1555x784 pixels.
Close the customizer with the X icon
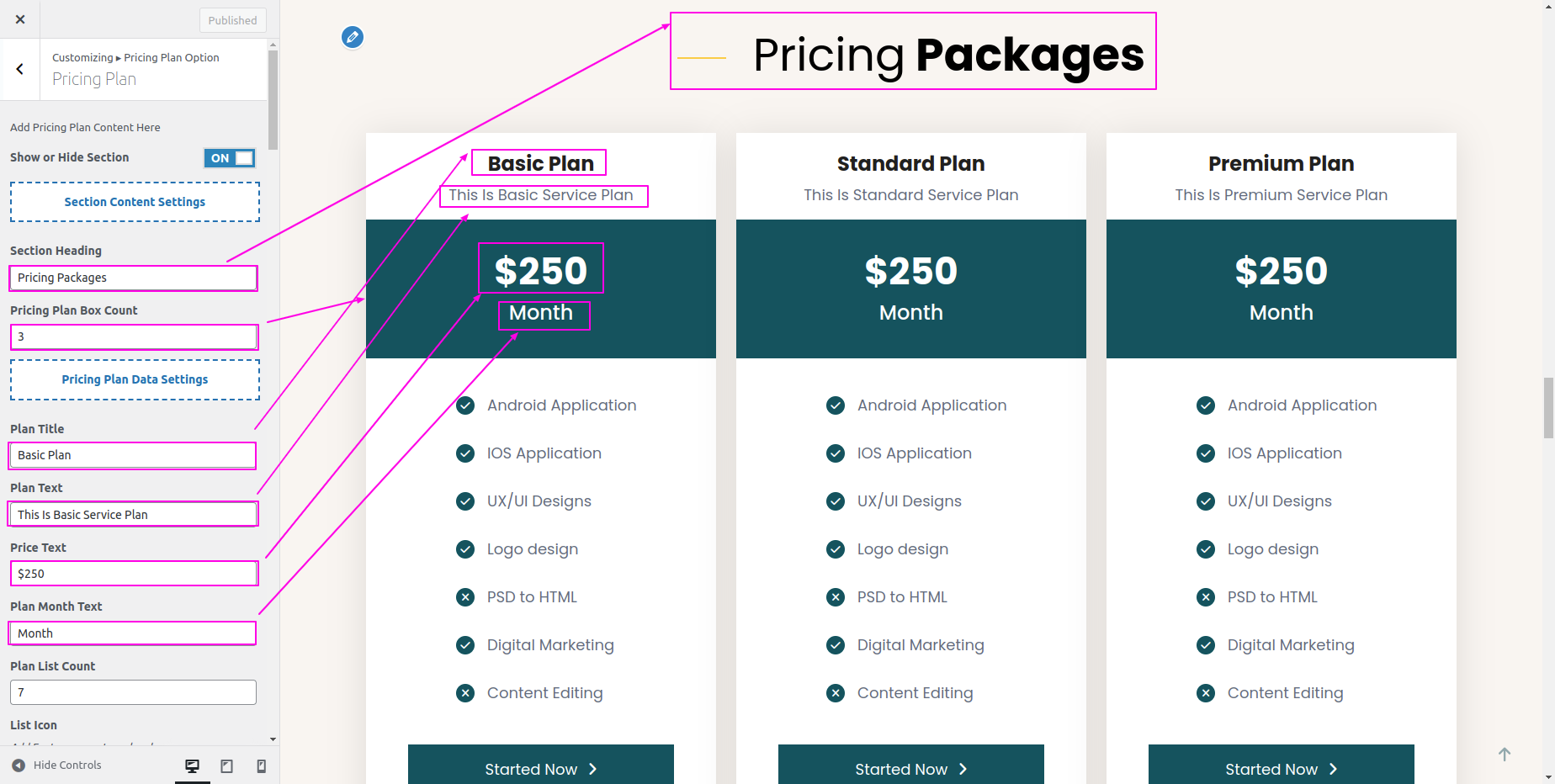pos(20,19)
